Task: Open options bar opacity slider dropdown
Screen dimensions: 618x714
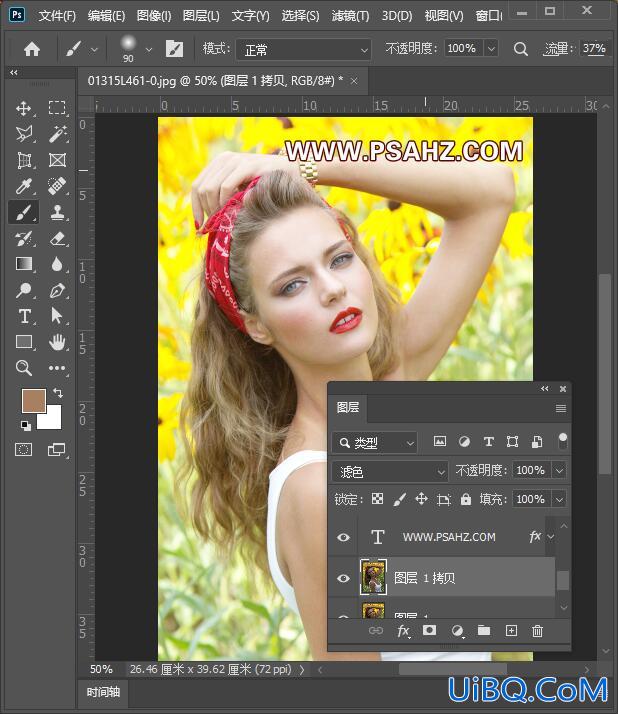Action: click(491, 48)
